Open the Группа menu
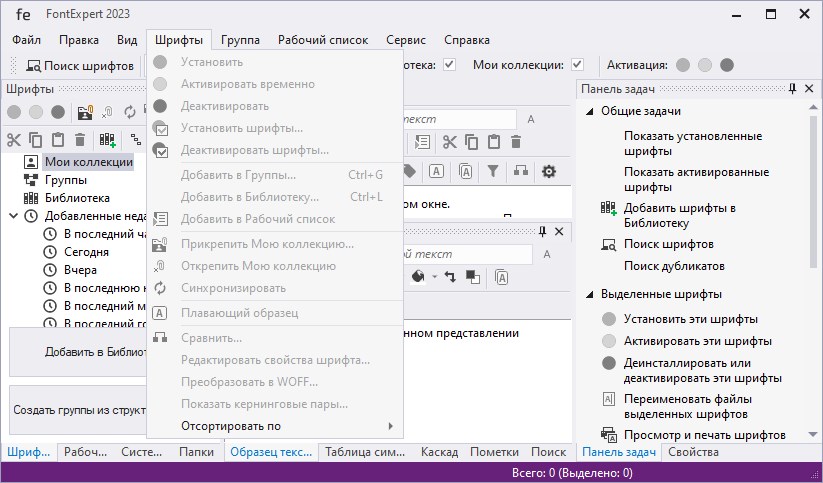Screen dimensions: 823x483 [x=240, y=40]
